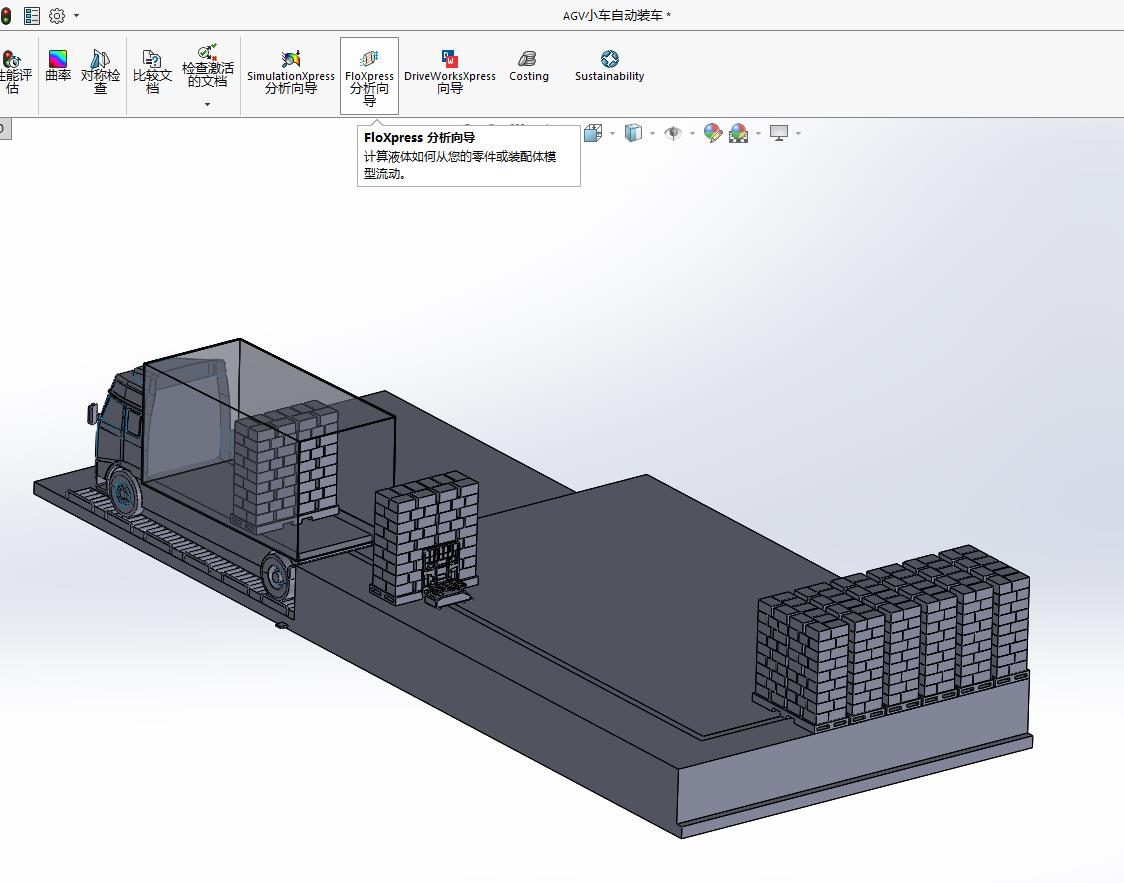Click Check Active Document (检查激活的文档)
Image resolution: width=1124 pixels, height=883 pixels.
click(x=207, y=65)
